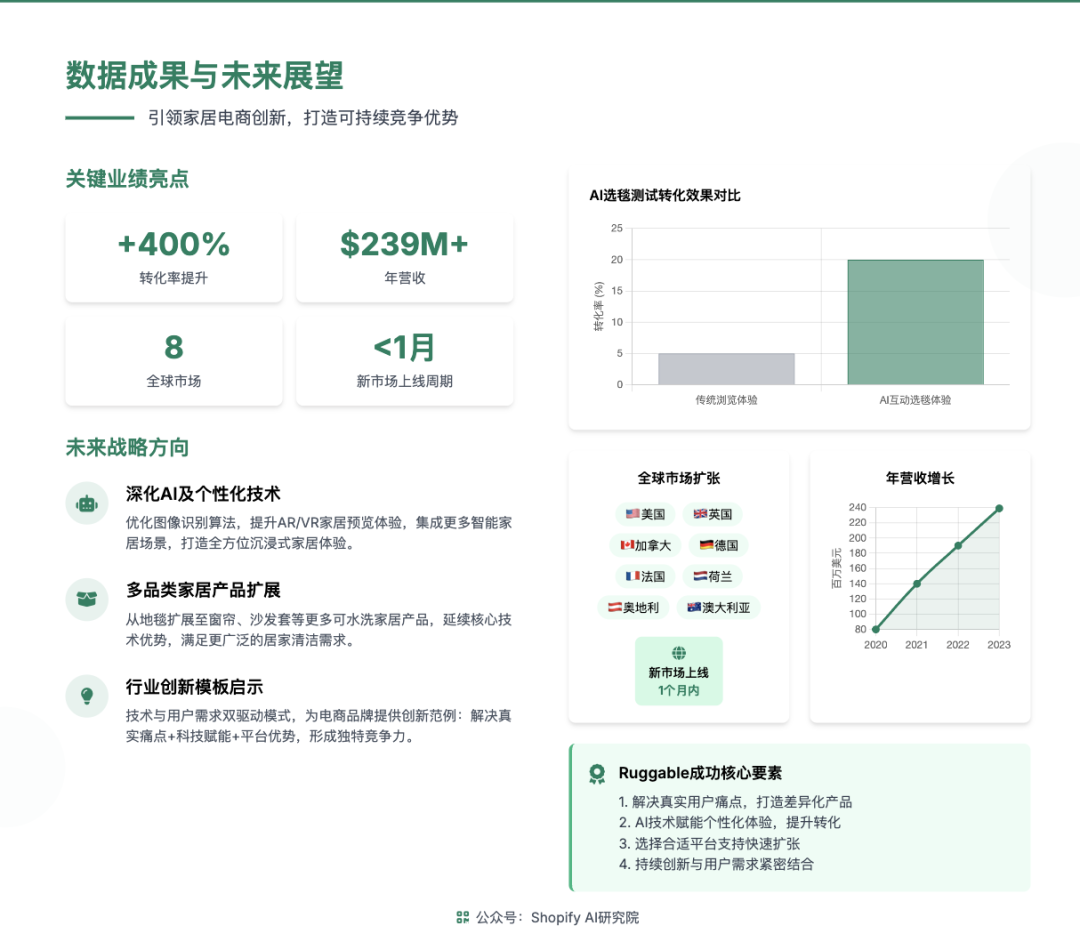Click the y-axis label 转化率 (%)
Viewport: 1080px width, 950px height.
click(599, 307)
